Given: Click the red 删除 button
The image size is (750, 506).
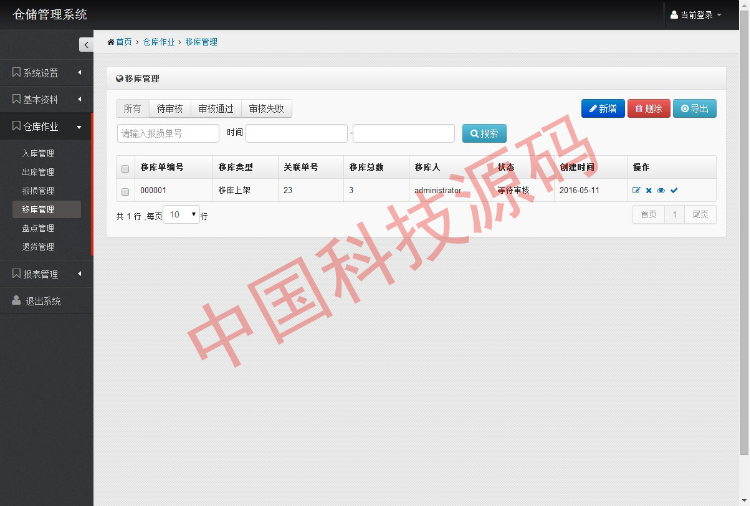Looking at the screenshot, I should pos(648,109).
